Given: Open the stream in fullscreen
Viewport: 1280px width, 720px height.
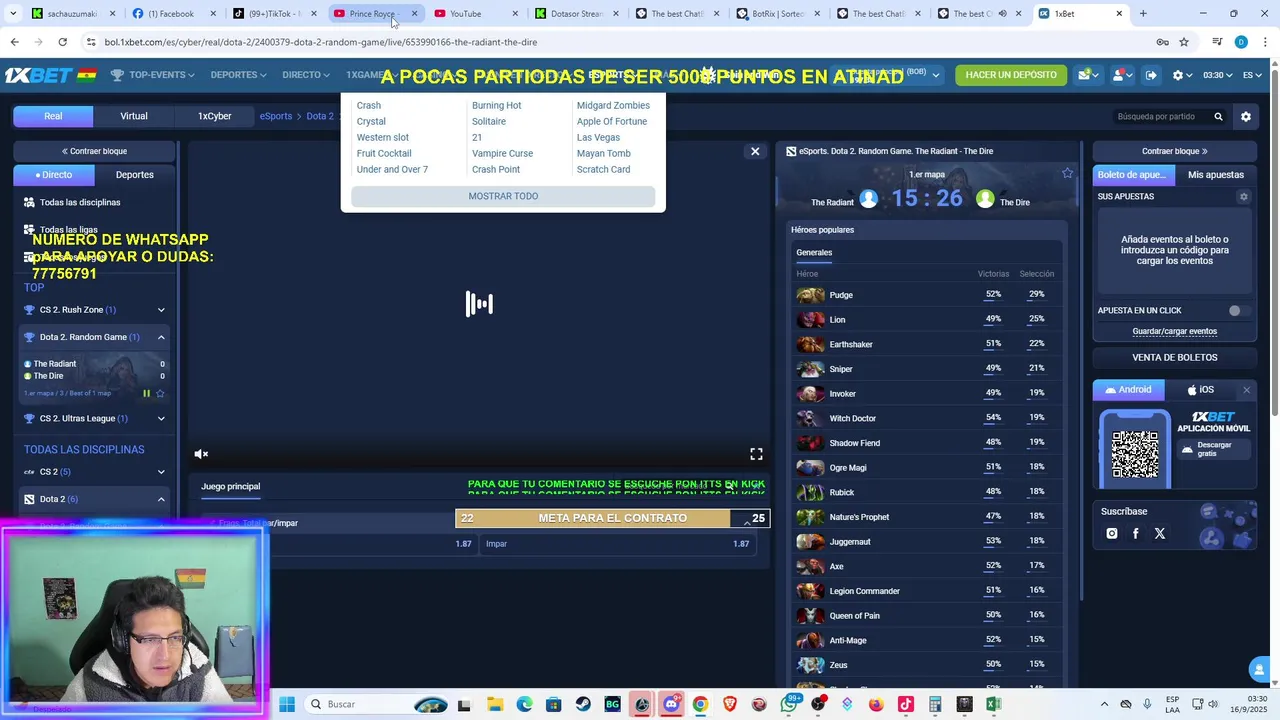Looking at the screenshot, I should [756, 454].
